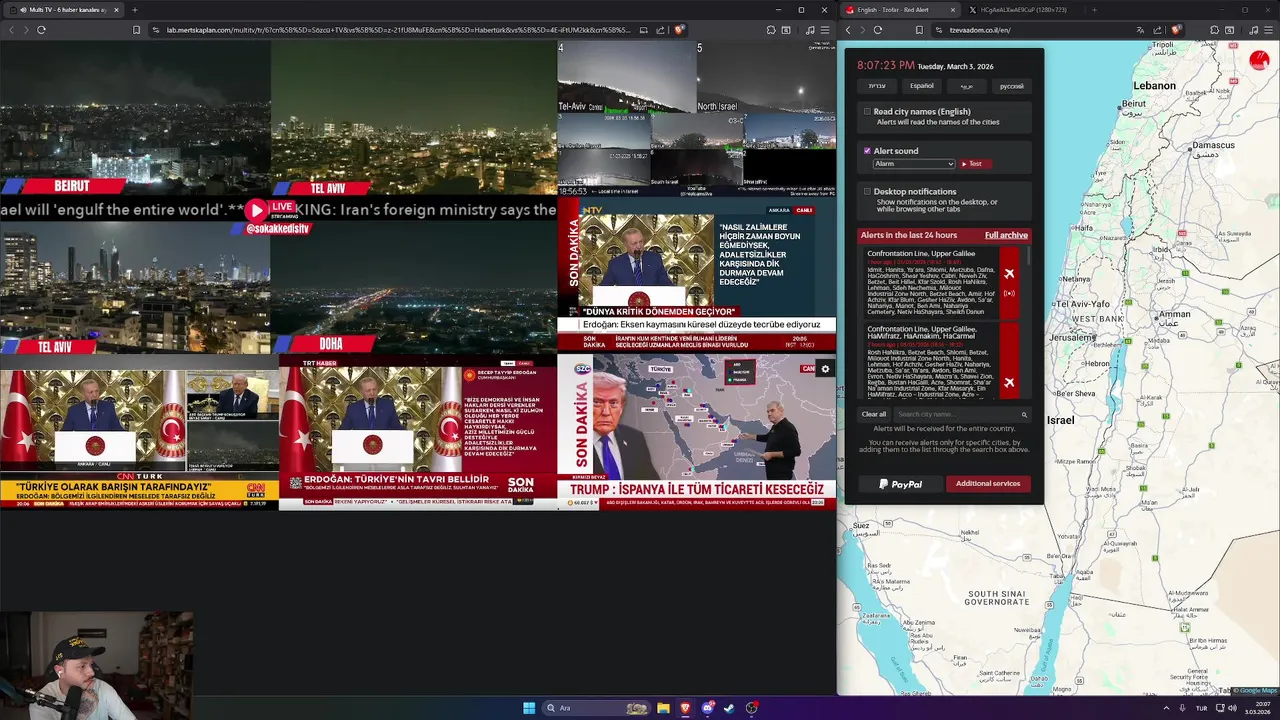Enable the Desktop notifications checkbox
The image size is (1280, 720).
pyautogui.click(x=867, y=191)
